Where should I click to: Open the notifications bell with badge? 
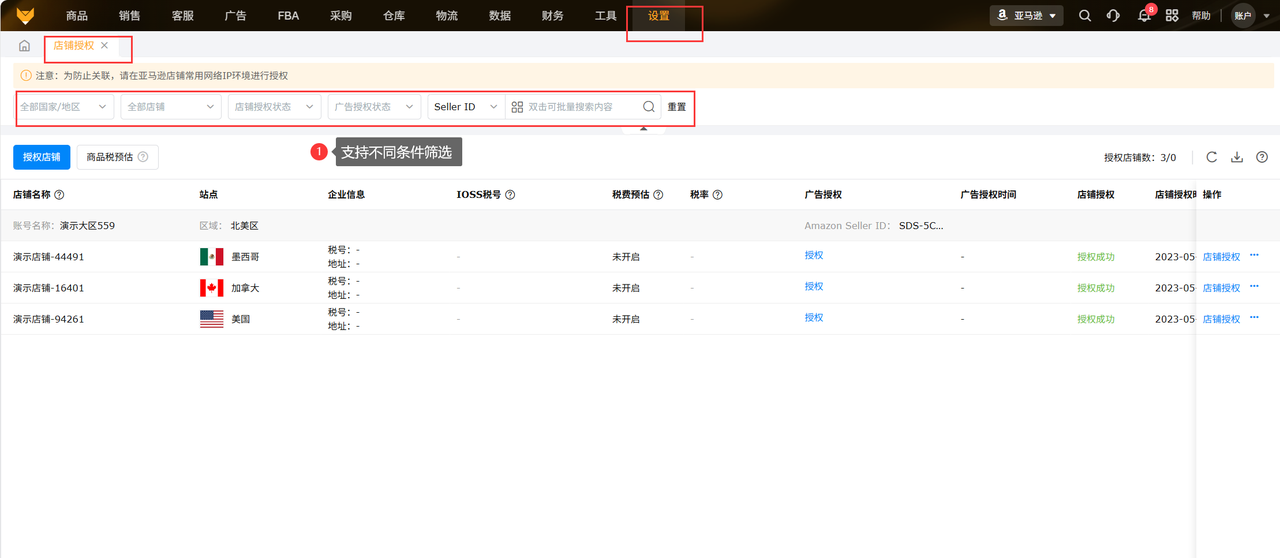[x=1145, y=16]
